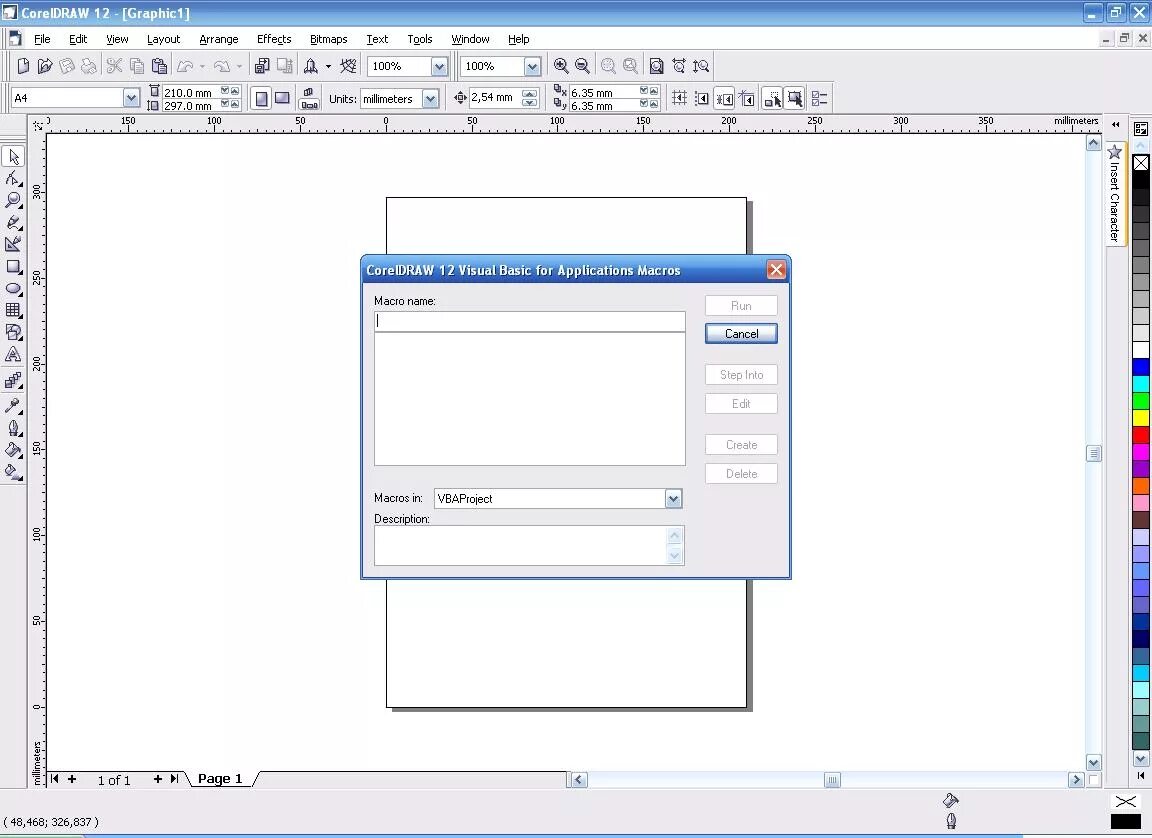Screen dimensions: 1152x838
Task: Open the File menu
Action: (x=42, y=39)
